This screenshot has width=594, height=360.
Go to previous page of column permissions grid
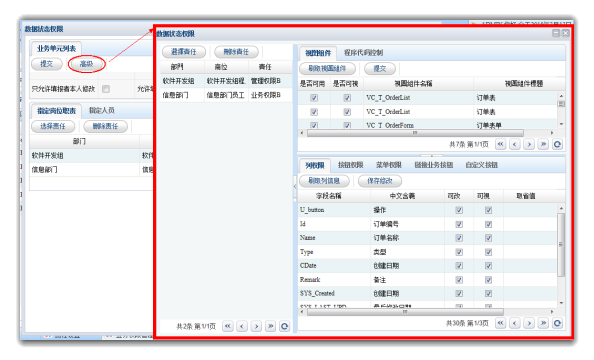point(515,323)
